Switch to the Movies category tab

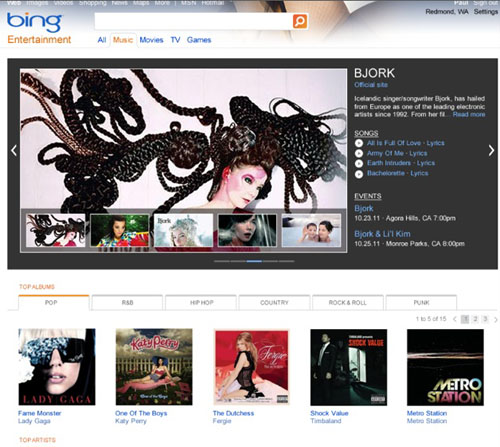[151, 40]
